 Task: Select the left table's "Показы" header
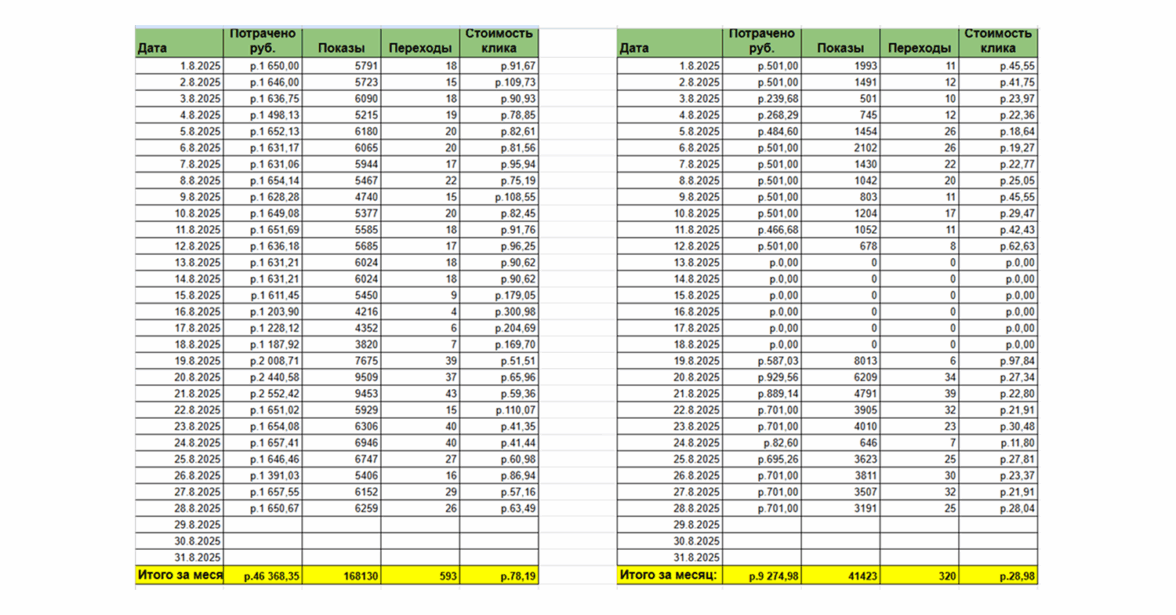click(x=341, y=42)
